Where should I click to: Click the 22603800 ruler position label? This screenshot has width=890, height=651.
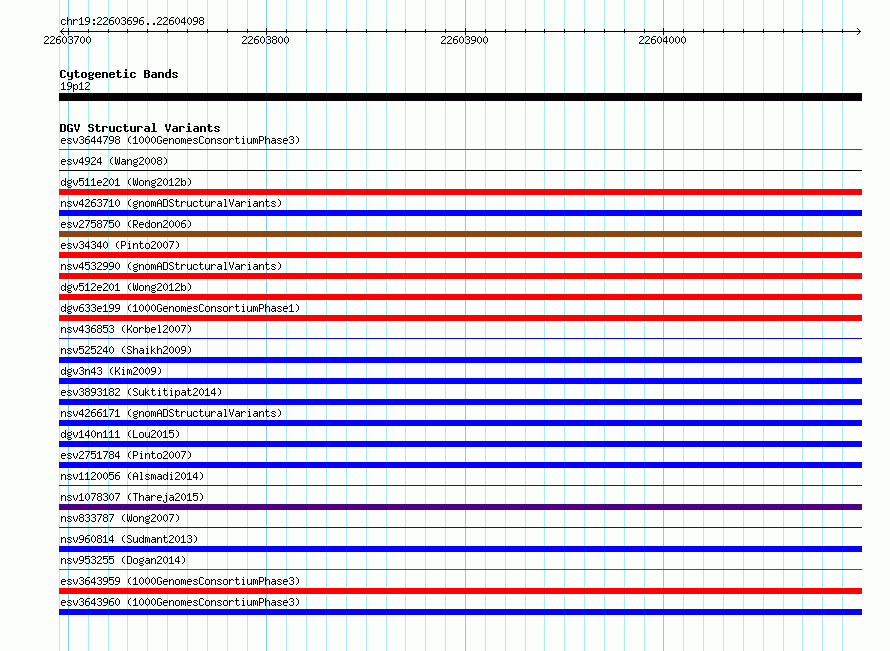[266, 40]
